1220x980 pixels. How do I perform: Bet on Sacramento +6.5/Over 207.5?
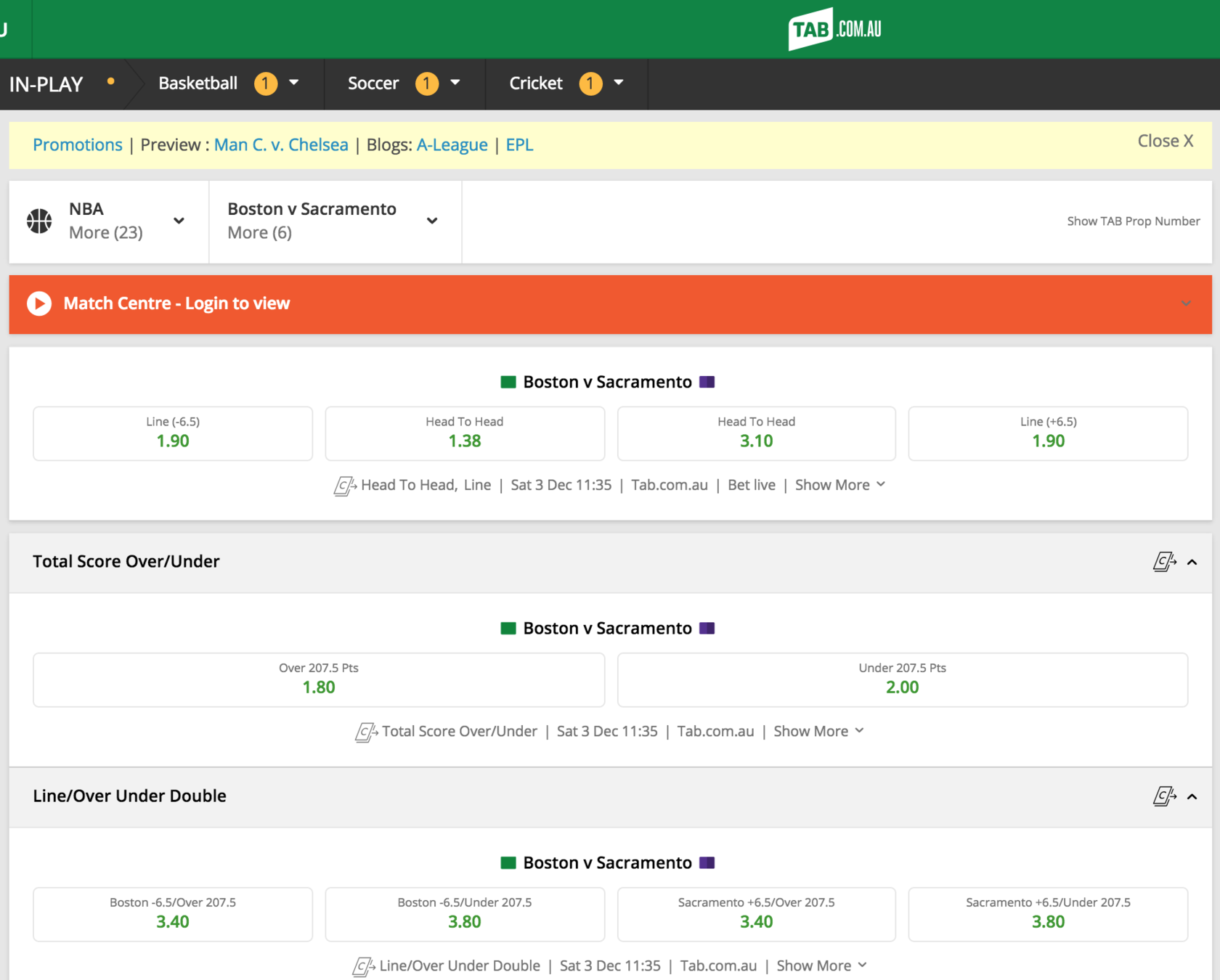(757, 914)
